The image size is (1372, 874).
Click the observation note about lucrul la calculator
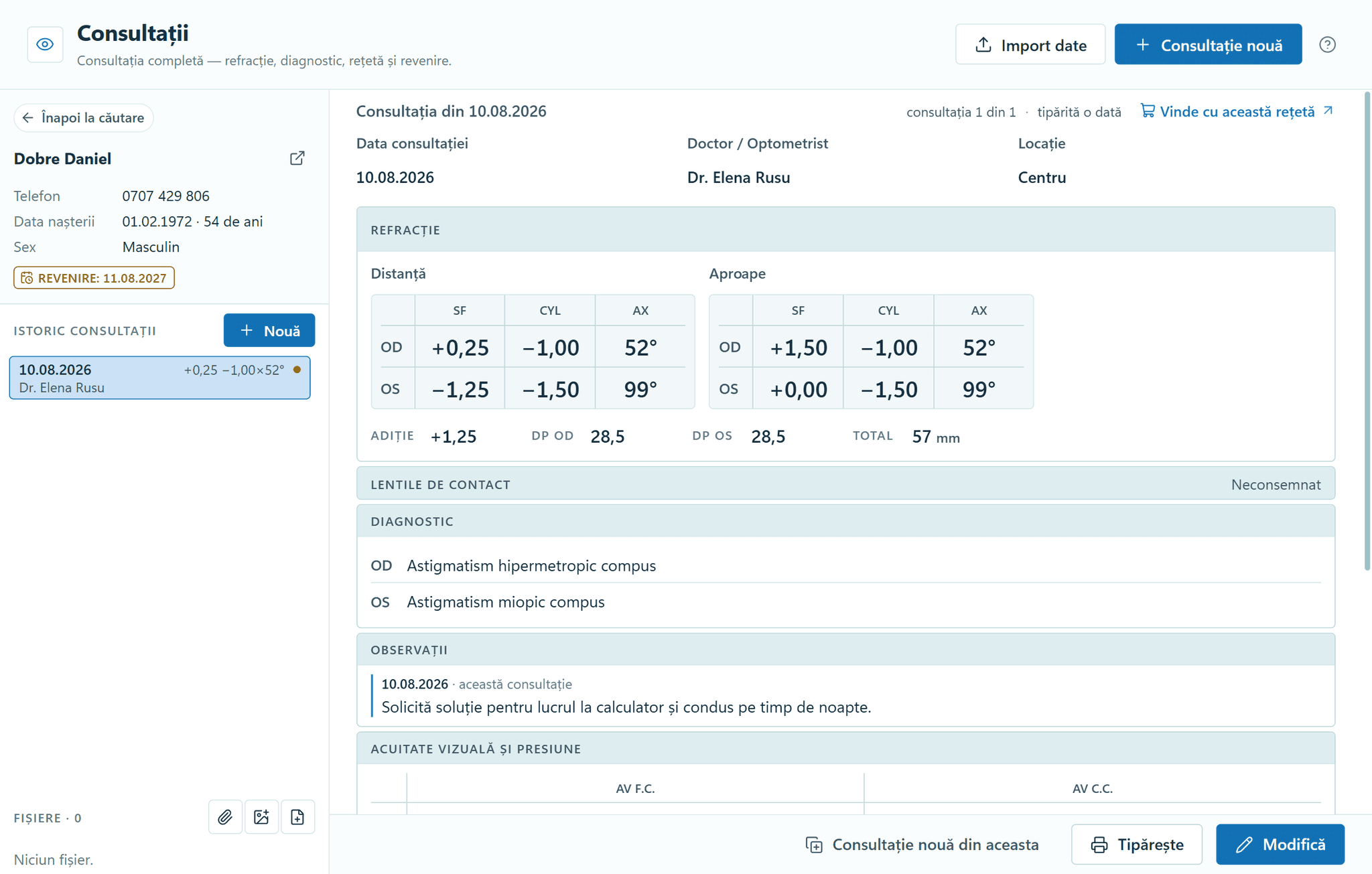[x=626, y=707]
